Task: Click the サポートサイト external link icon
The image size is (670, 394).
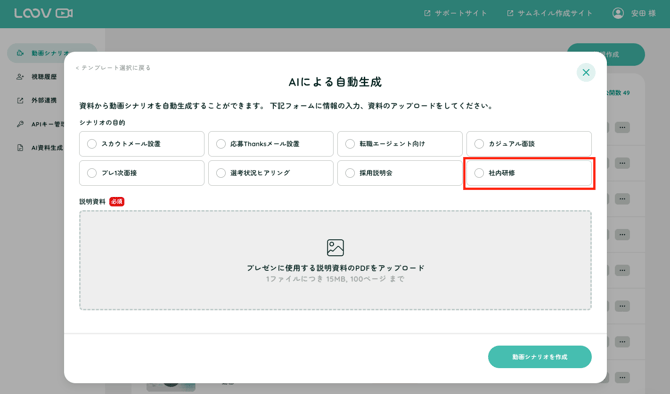Action: click(x=427, y=13)
